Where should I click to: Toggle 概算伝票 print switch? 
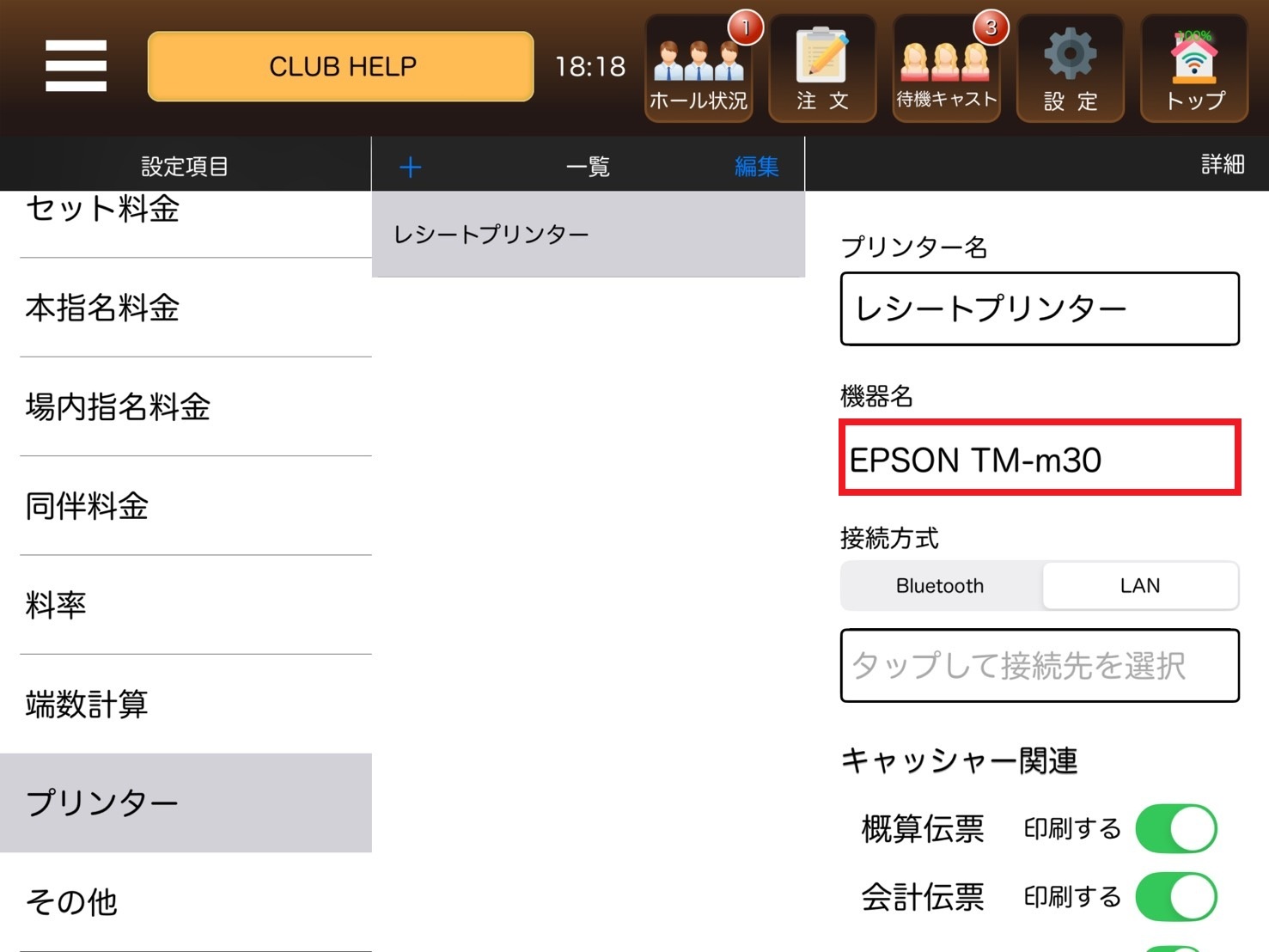1176,828
